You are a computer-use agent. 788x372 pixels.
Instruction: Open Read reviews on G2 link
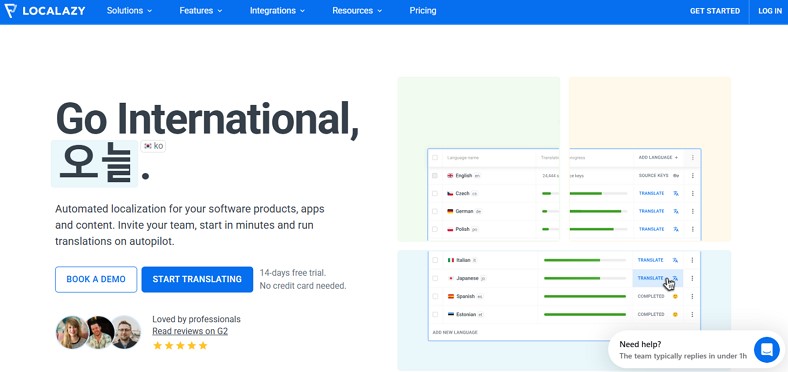coord(190,331)
